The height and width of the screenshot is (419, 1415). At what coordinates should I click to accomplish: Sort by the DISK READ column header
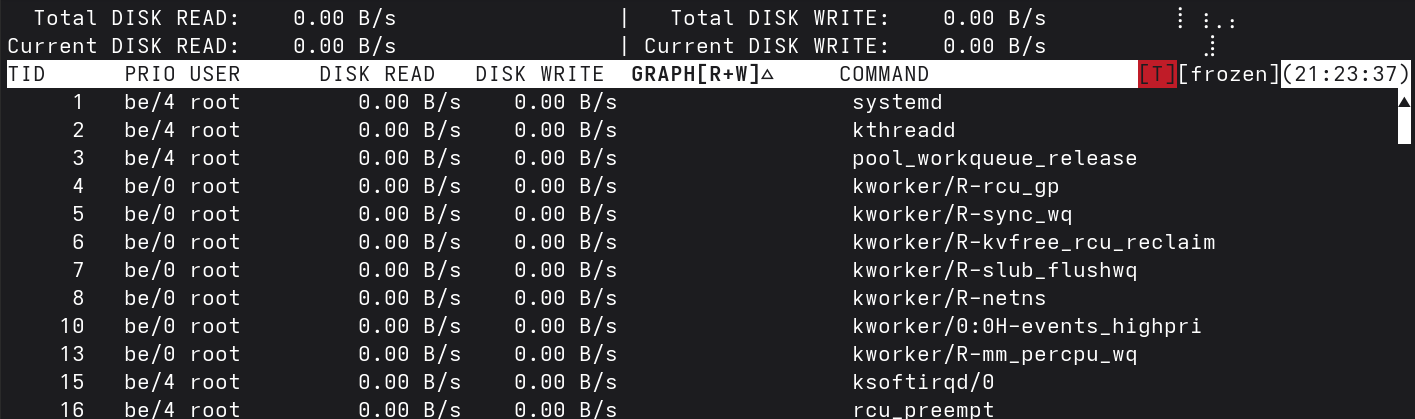tap(377, 74)
